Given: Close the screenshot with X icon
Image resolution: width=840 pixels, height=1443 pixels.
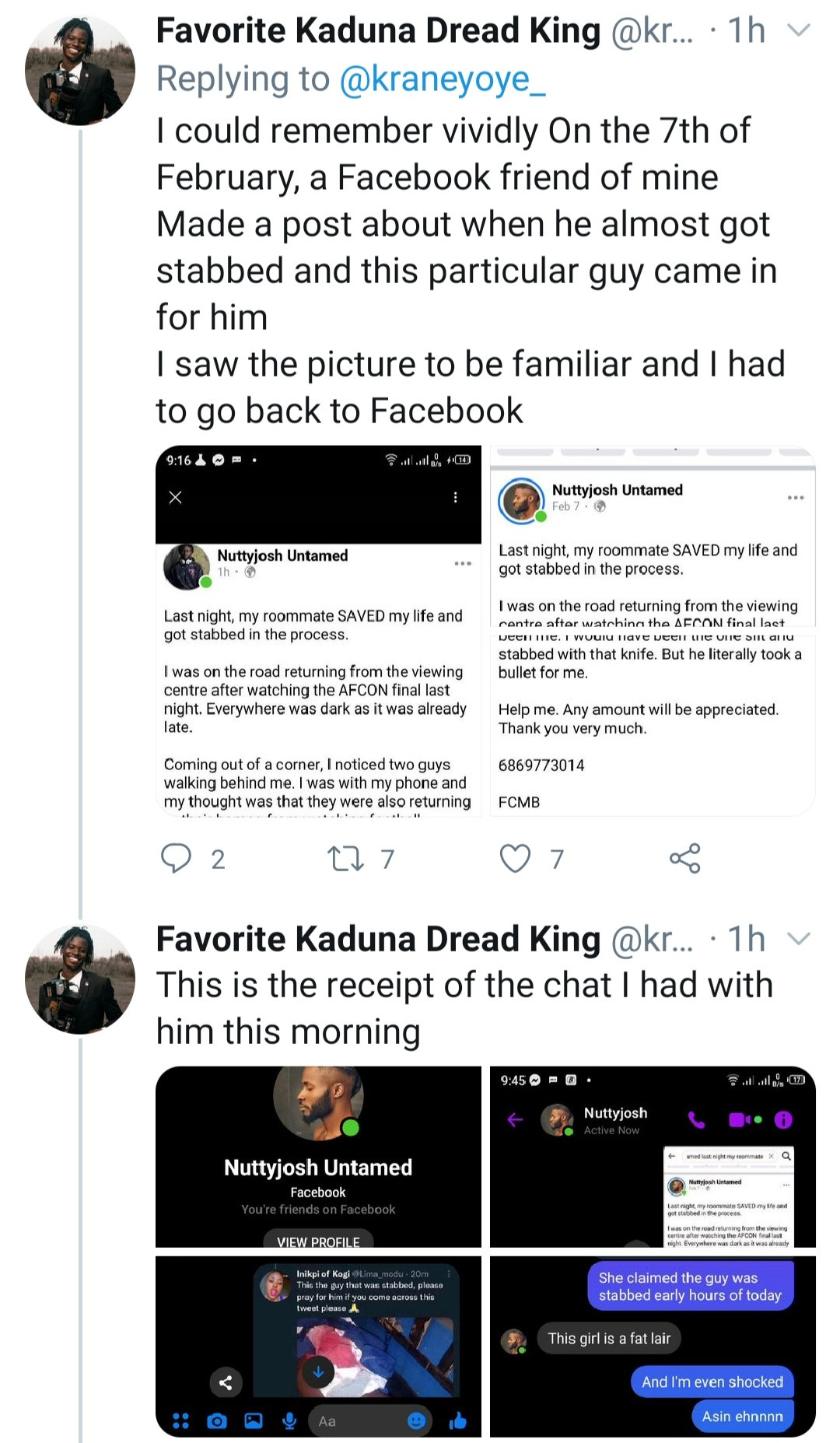Looking at the screenshot, I should tap(176, 497).
